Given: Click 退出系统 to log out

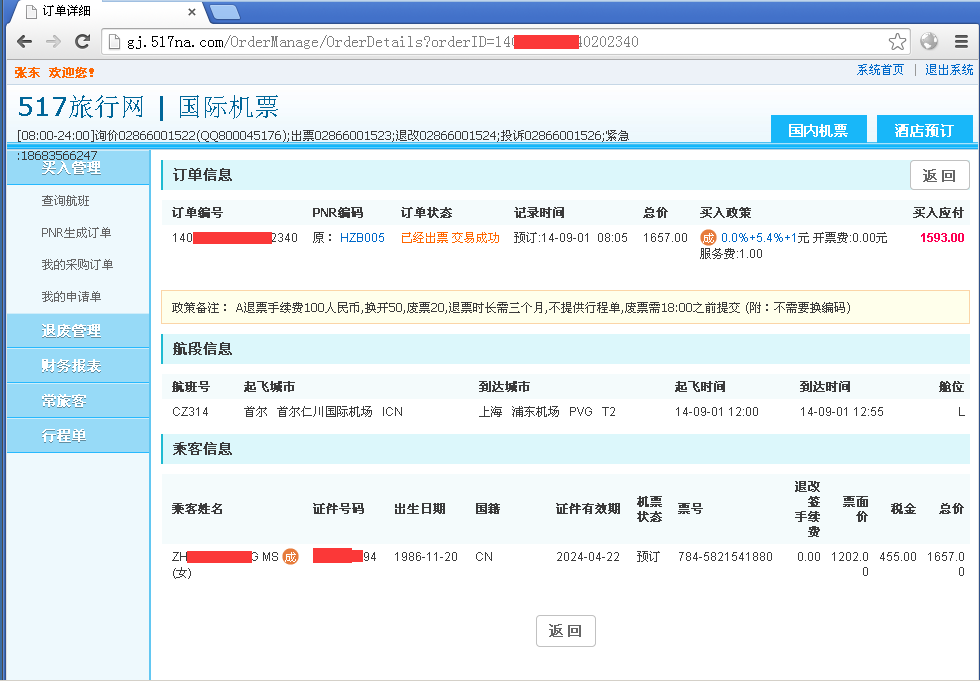Looking at the screenshot, I should [x=949, y=70].
